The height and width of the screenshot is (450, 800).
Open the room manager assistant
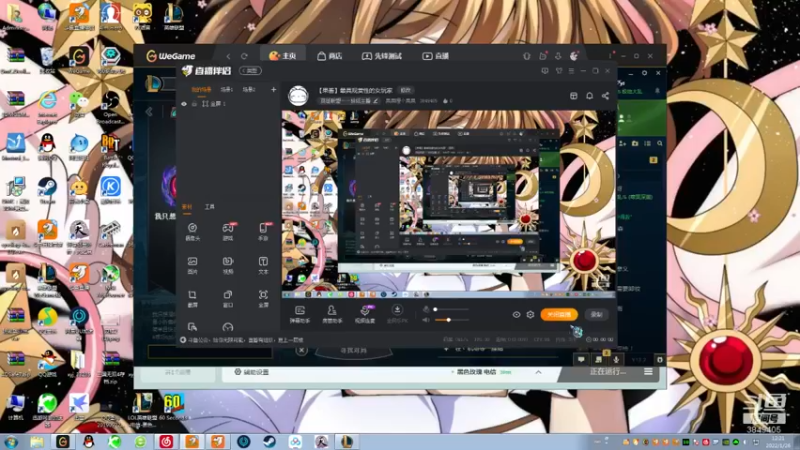(332, 314)
